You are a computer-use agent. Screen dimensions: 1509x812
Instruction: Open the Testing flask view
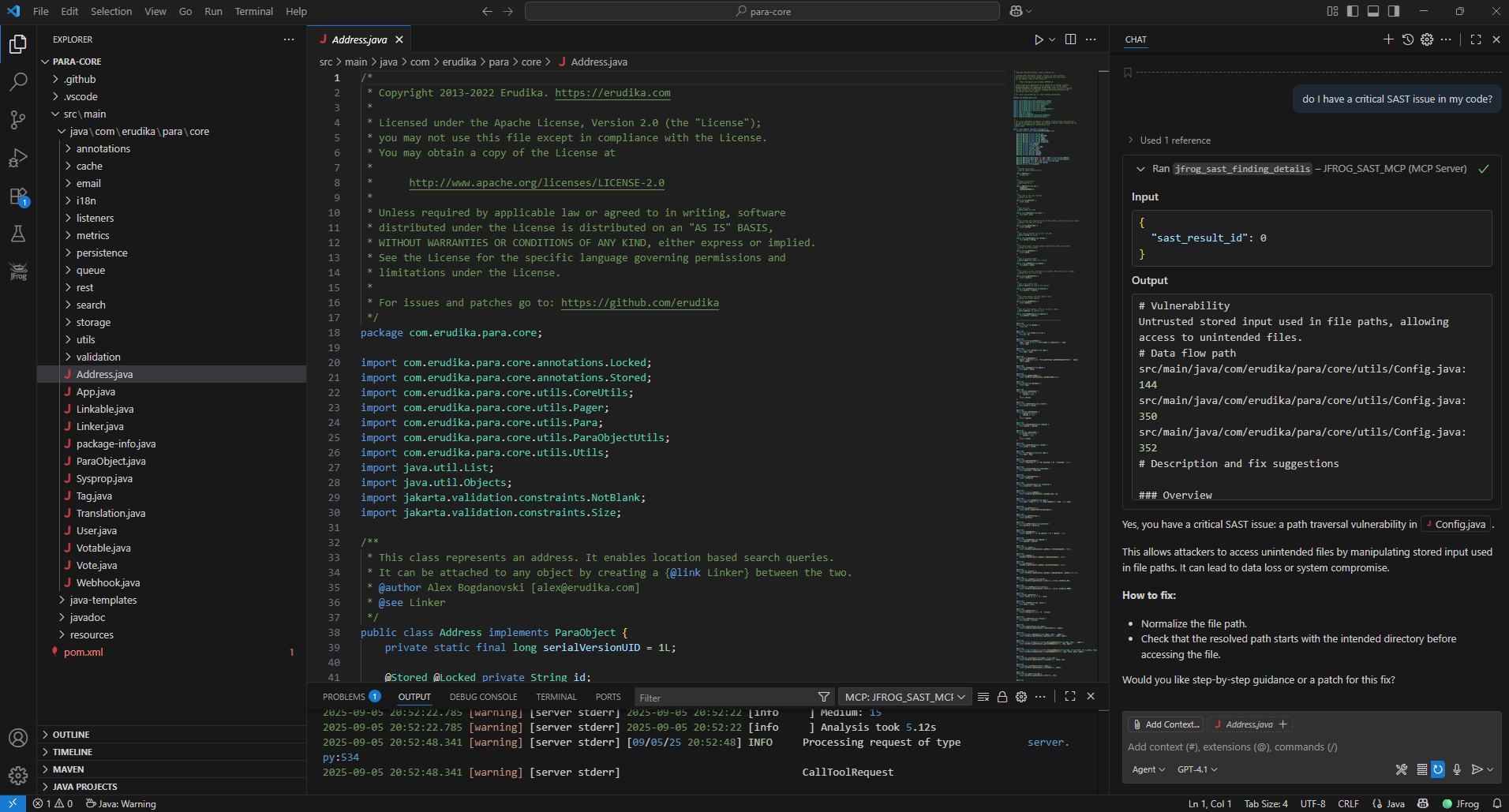point(18,234)
